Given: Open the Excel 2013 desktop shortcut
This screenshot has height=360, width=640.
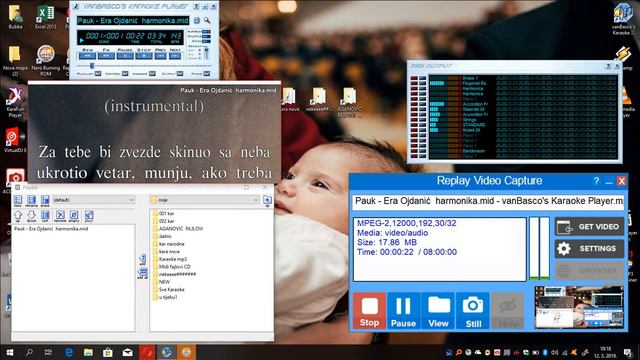Looking at the screenshot, I should [45, 17].
